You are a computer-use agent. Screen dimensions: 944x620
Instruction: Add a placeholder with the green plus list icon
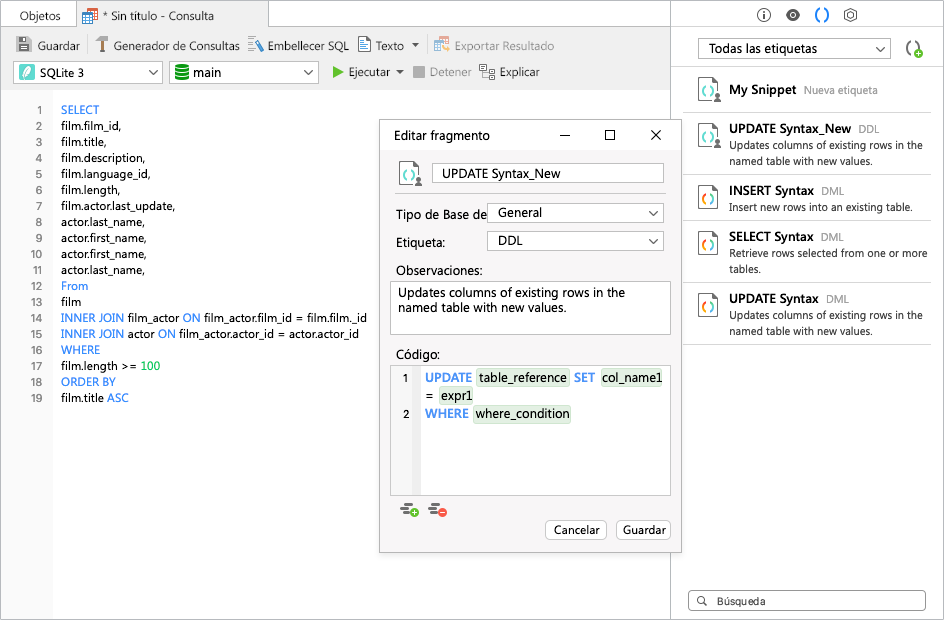409,509
